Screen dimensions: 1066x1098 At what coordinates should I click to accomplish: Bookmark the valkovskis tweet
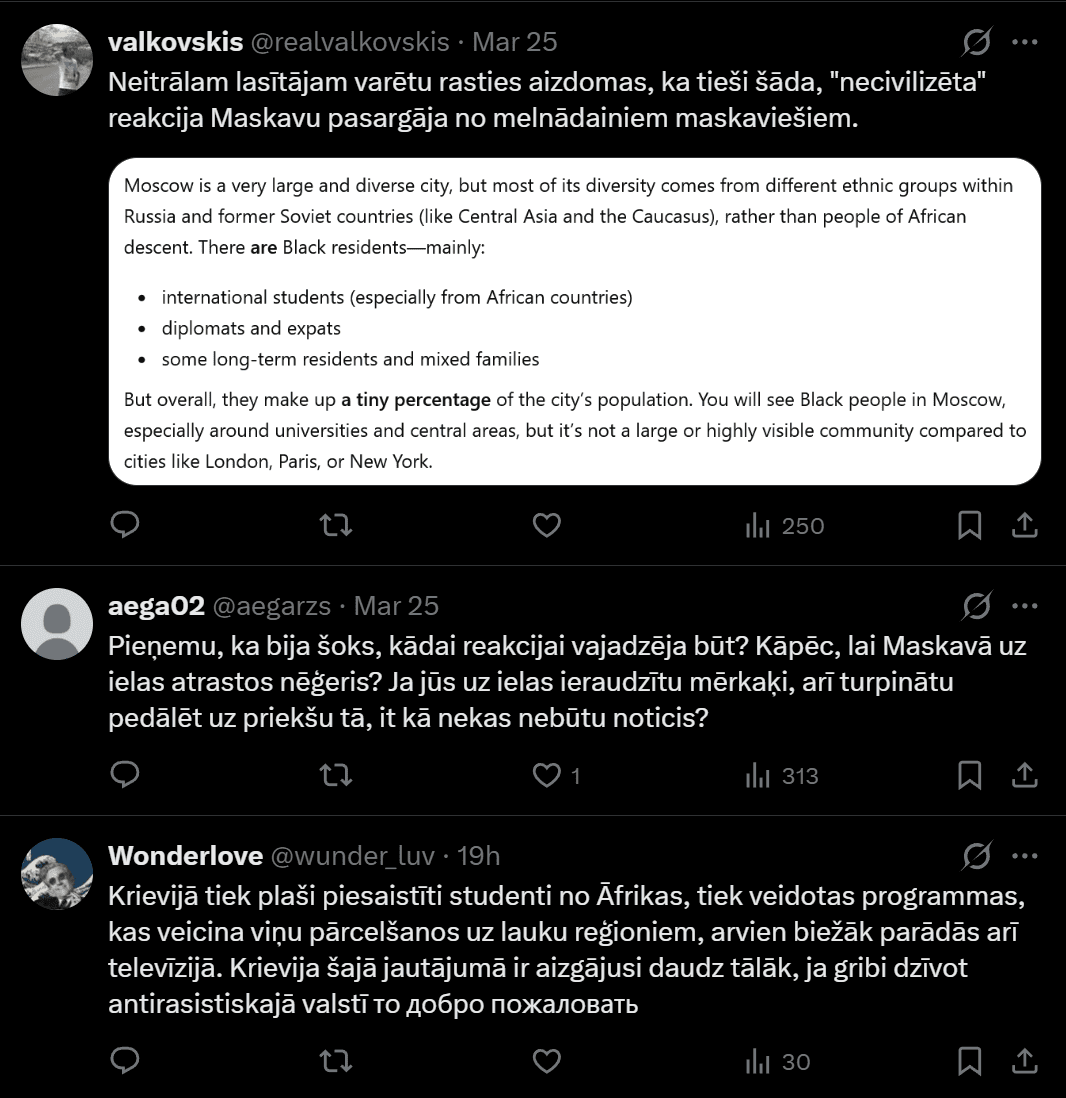pos(969,525)
